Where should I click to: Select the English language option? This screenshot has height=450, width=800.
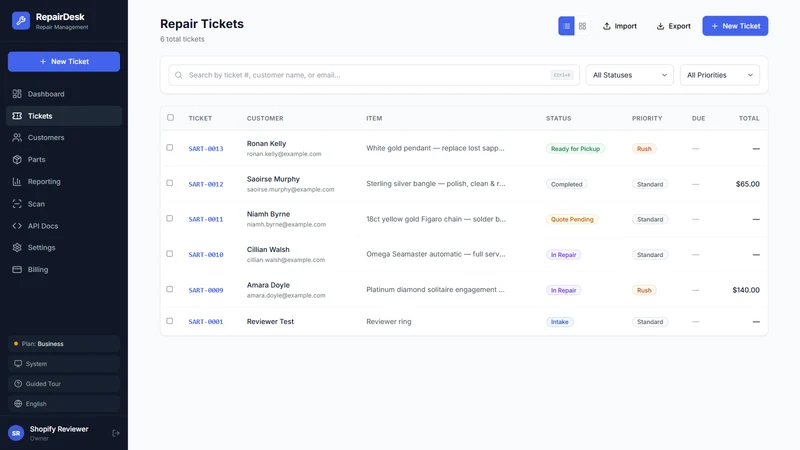point(64,404)
